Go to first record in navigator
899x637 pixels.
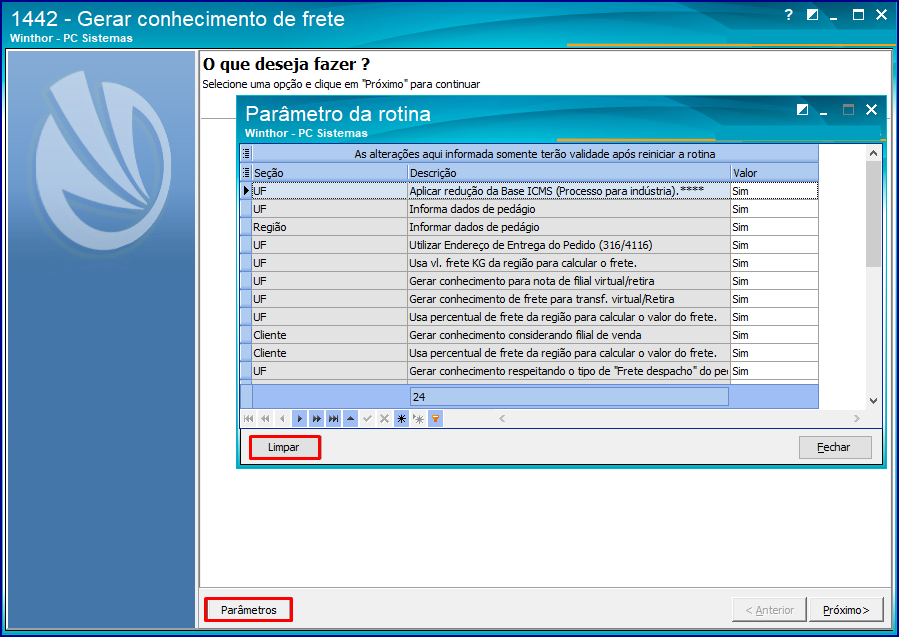pyautogui.click(x=248, y=419)
